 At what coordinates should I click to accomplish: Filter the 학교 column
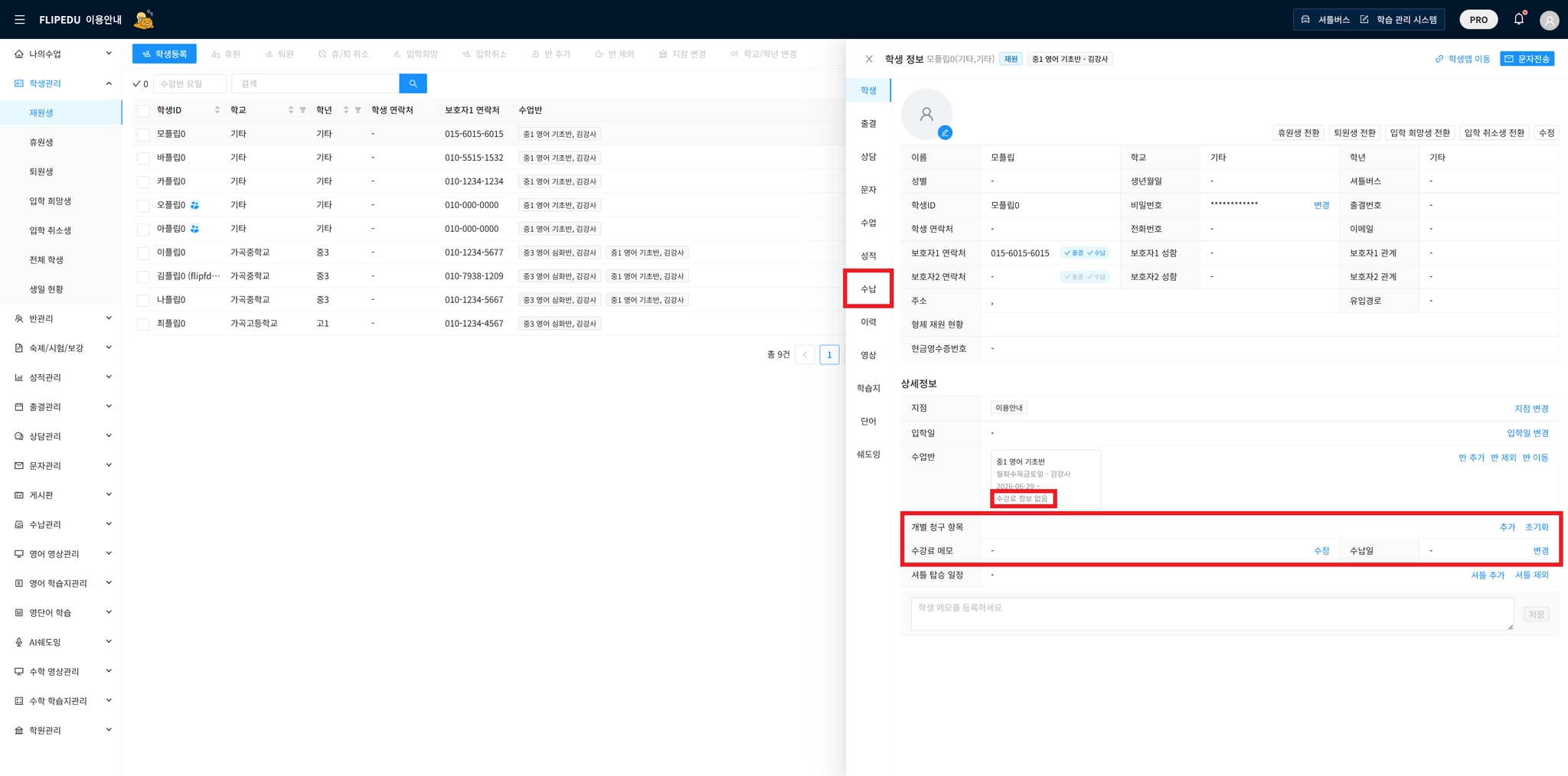[303, 110]
